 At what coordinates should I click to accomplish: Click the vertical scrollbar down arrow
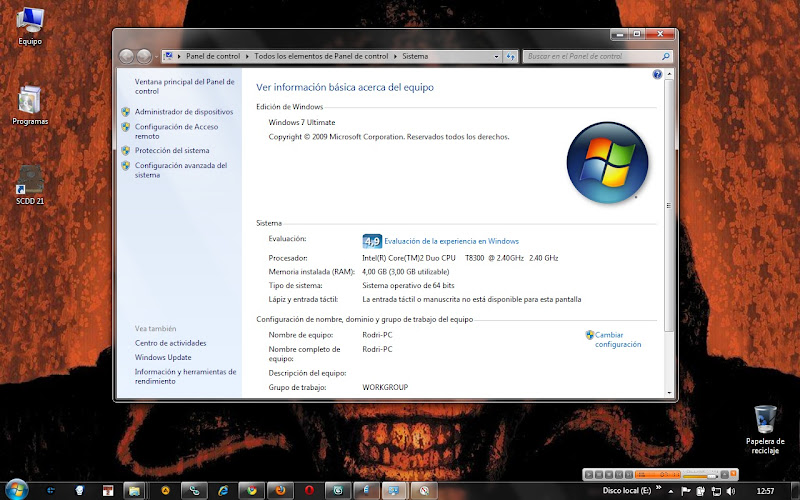(x=669, y=393)
